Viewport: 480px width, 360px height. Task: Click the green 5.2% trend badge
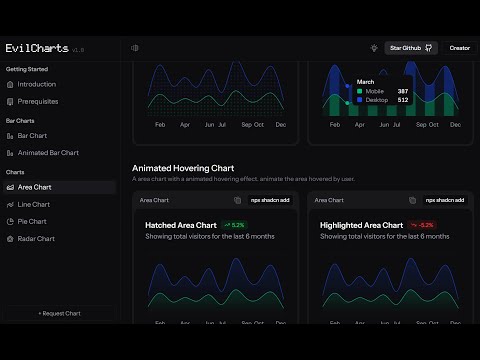tap(234, 225)
